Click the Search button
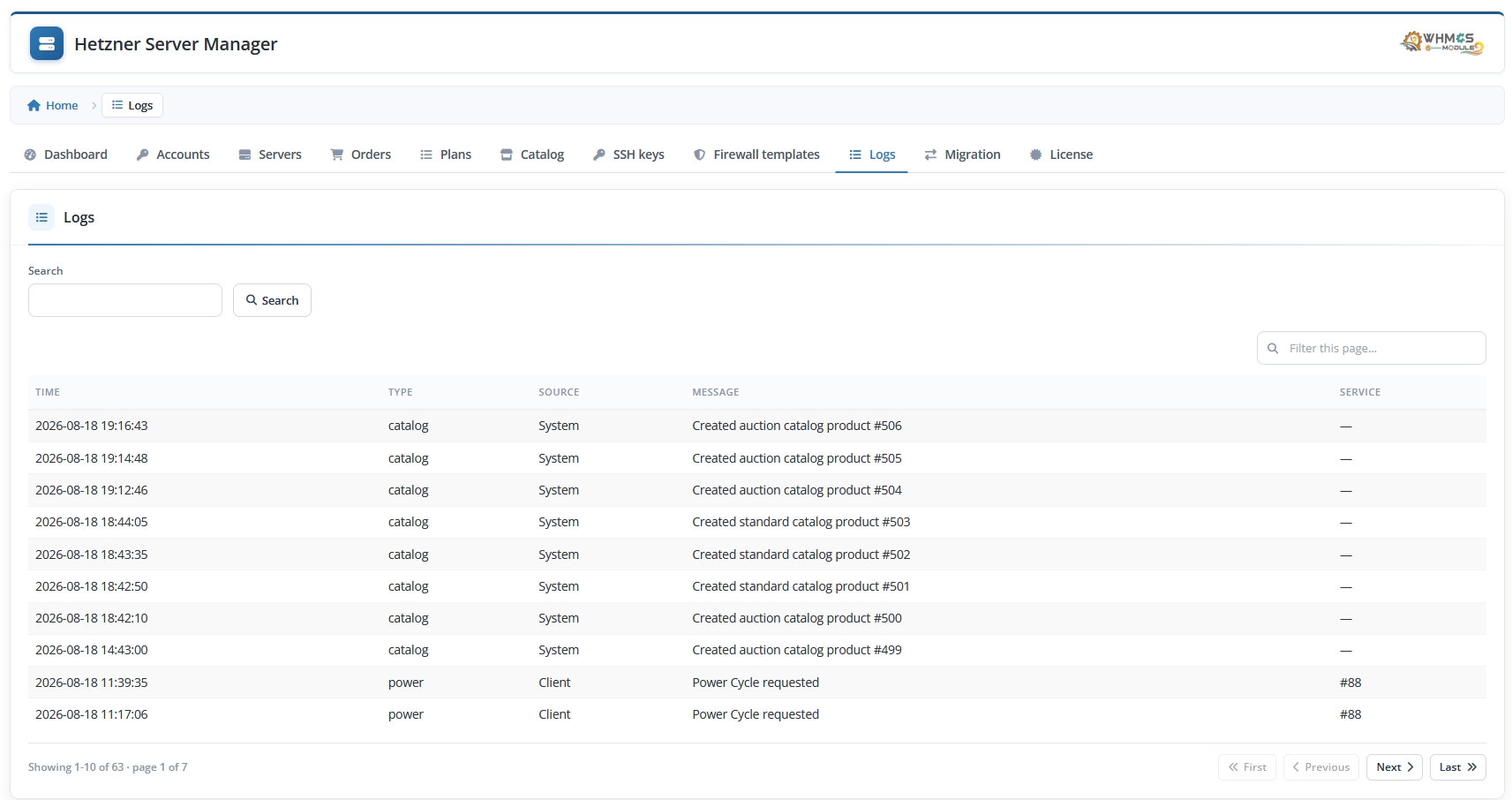Screen dimensions: 1512x800 point(272,300)
